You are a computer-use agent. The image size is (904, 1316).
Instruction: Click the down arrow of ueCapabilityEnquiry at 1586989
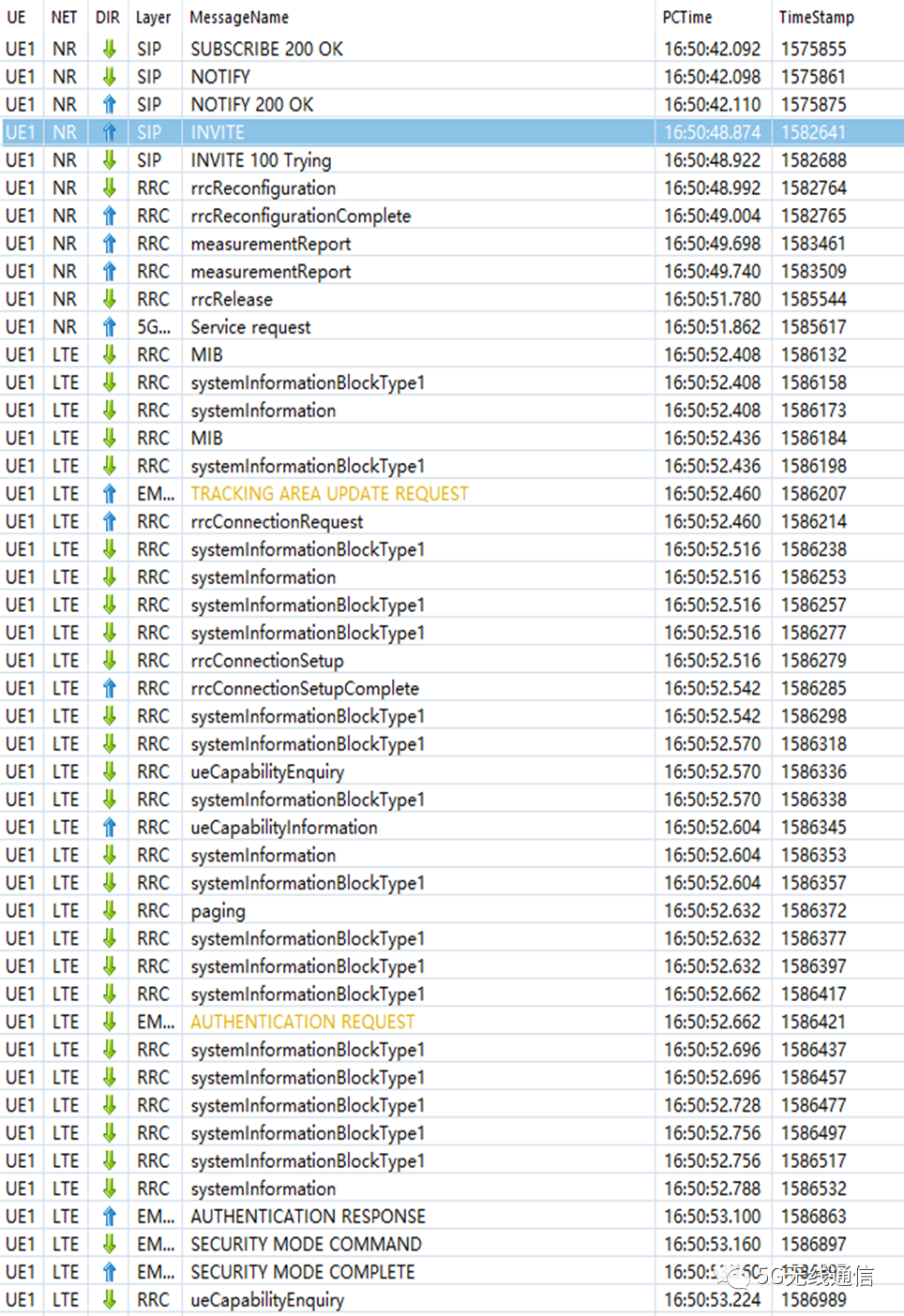click(x=110, y=1300)
